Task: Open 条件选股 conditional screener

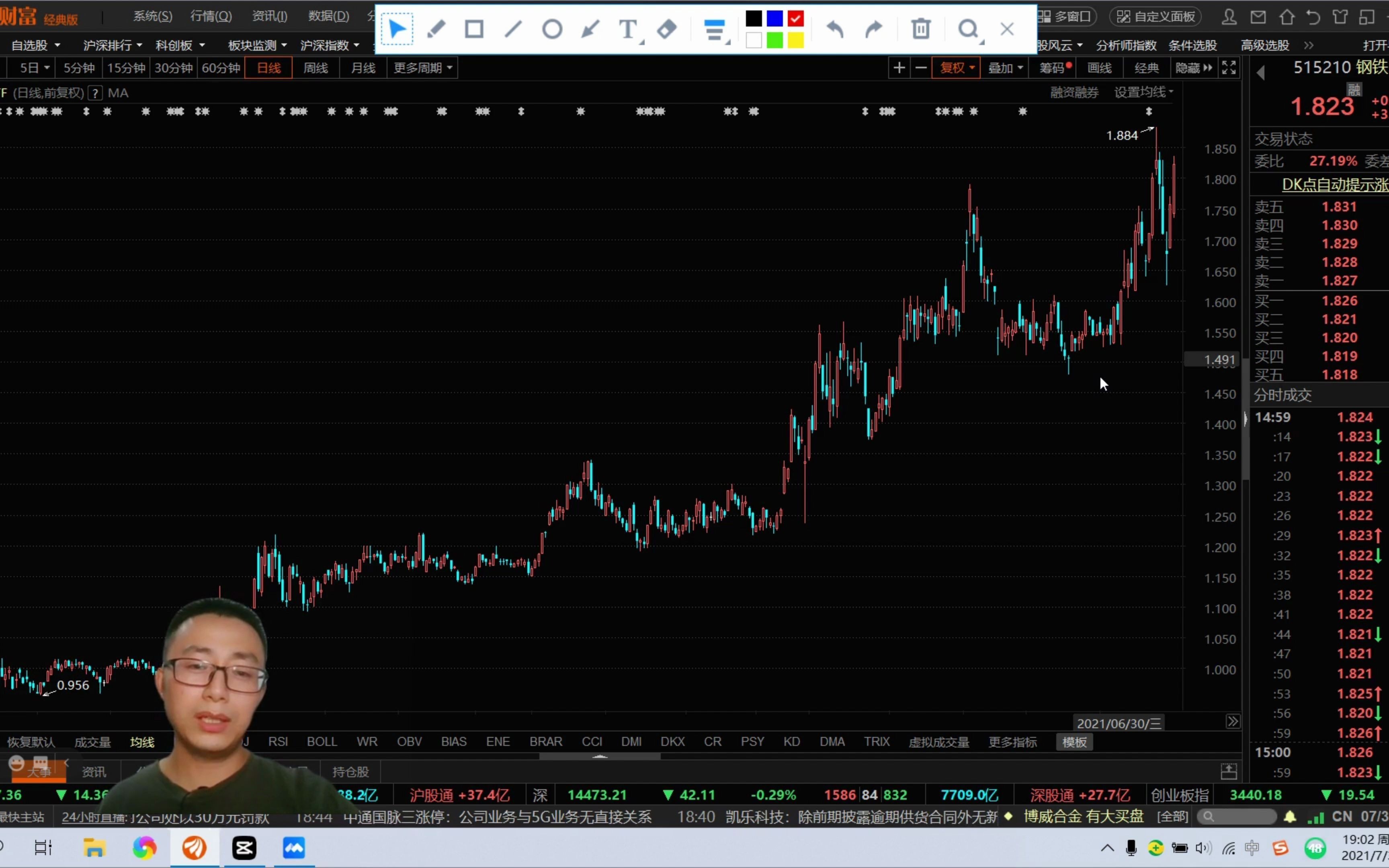Action: 1193,45
